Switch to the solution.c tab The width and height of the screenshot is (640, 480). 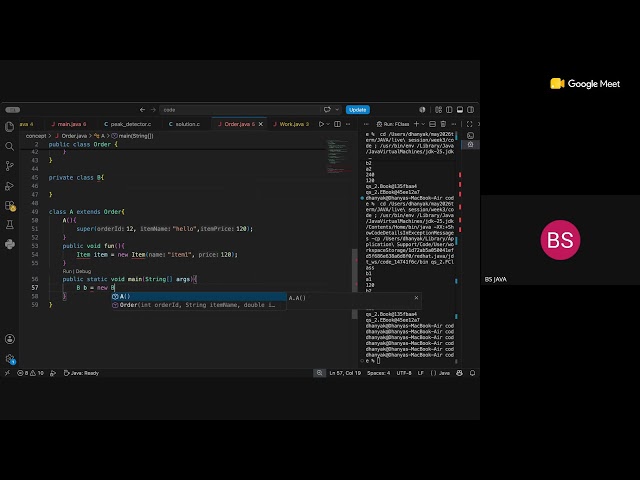[x=184, y=124]
